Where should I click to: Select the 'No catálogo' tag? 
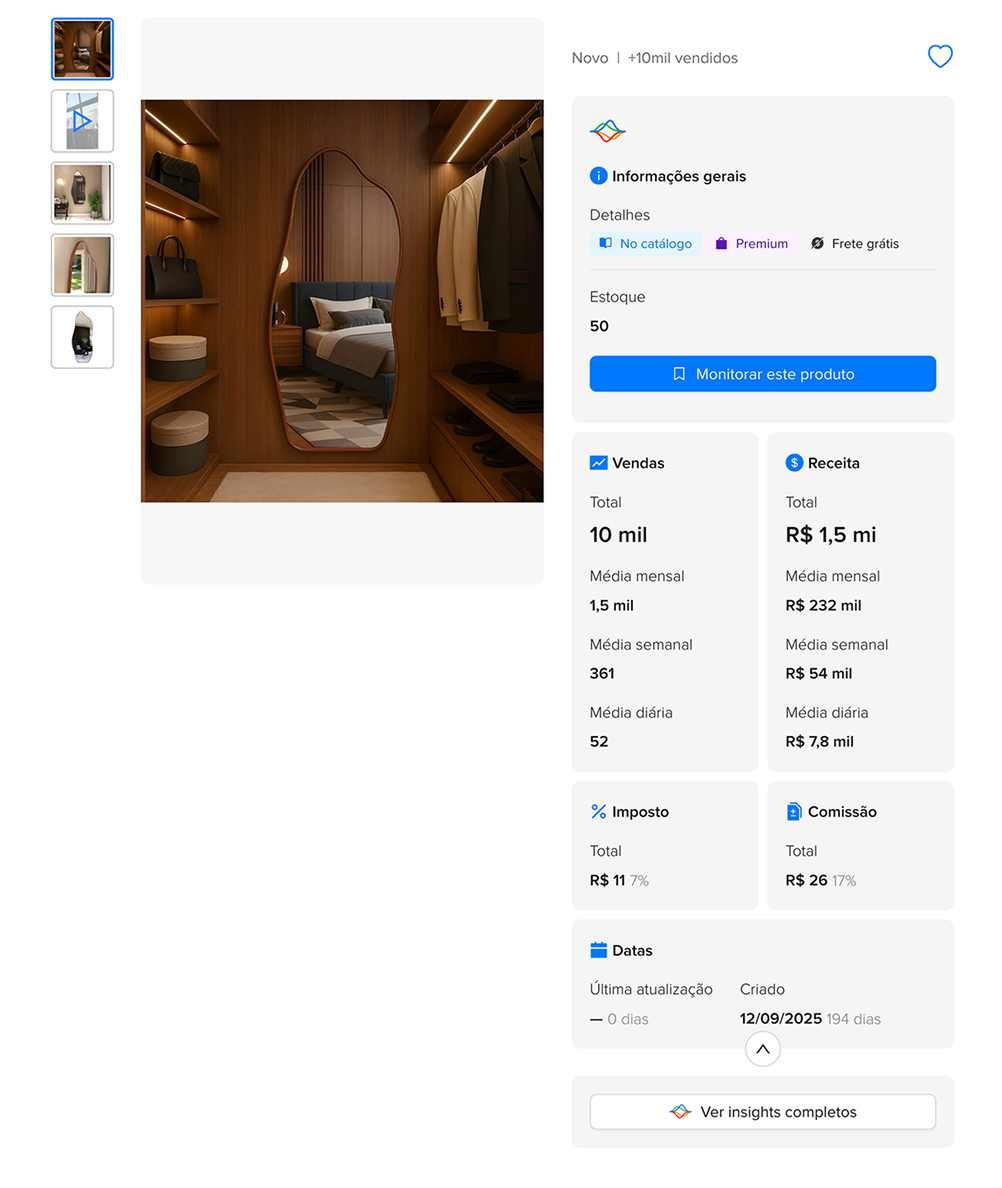tap(645, 244)
